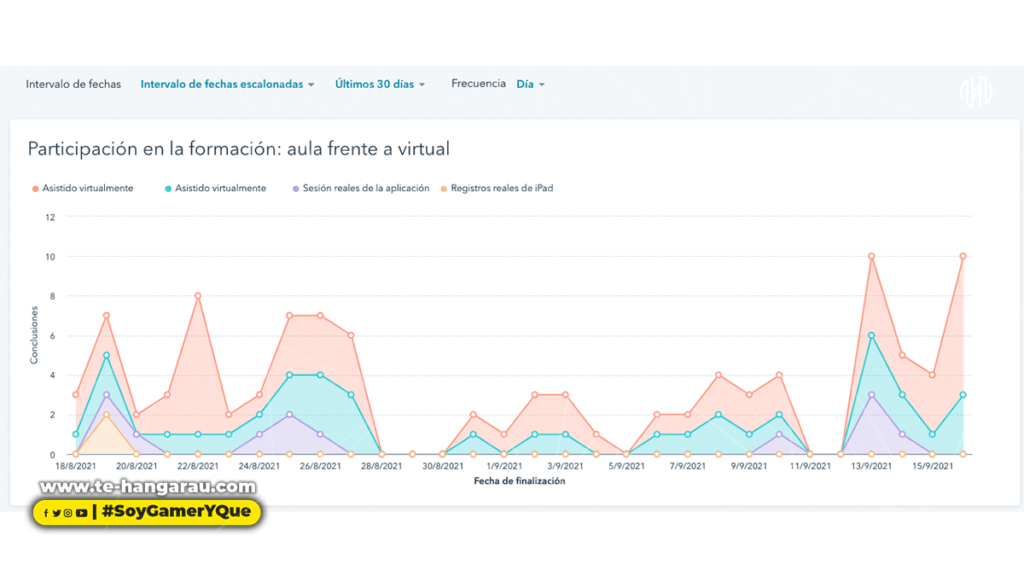Toggle Registros reales de iPad series label
This screenshot has width=1024, height=576.
pos(501,188)
